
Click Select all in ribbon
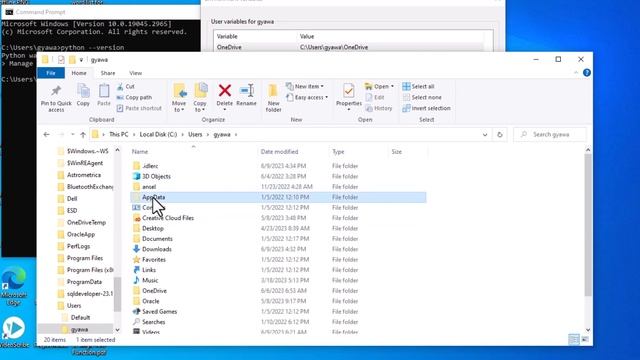(x=418, y=87)
